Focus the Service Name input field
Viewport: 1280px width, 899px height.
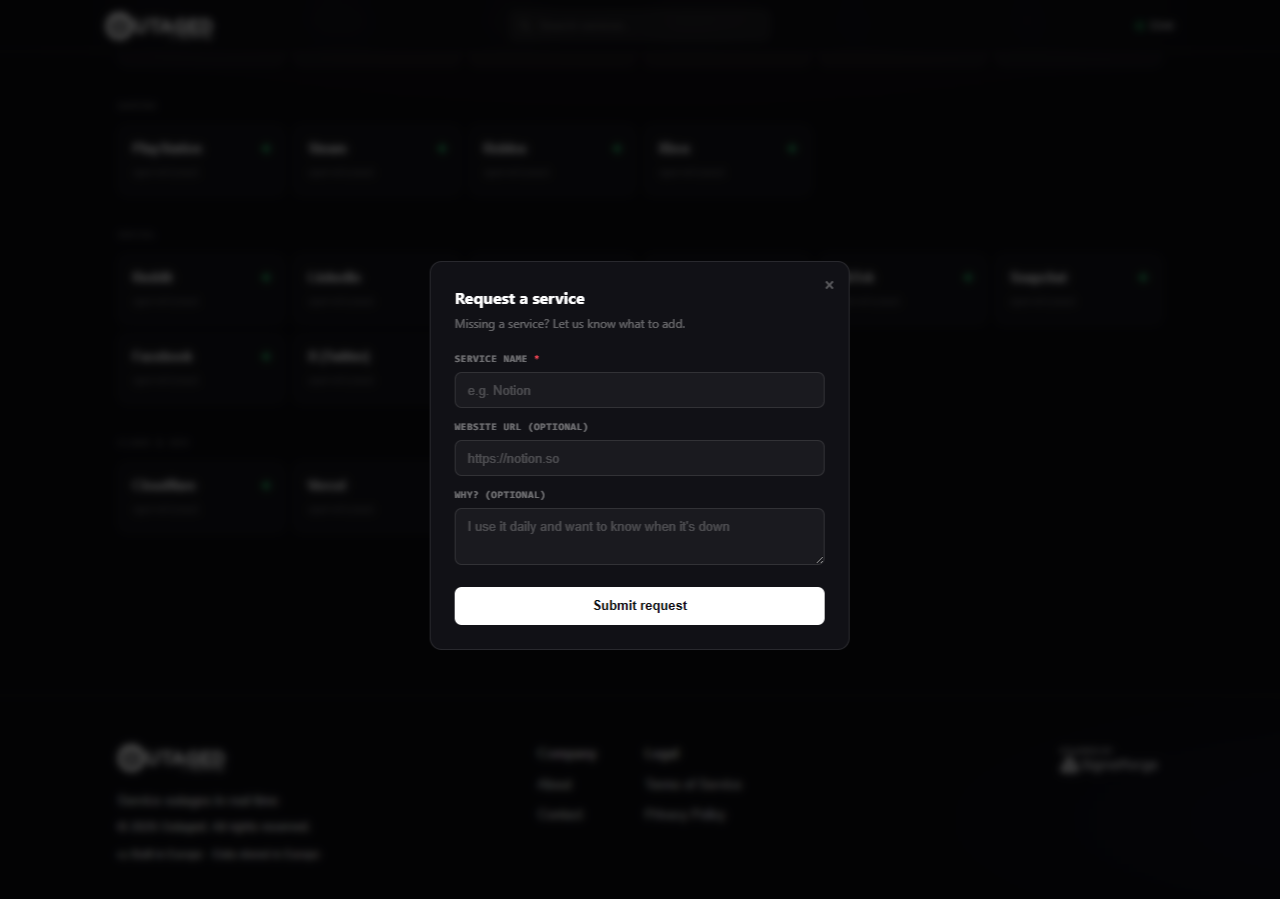639,390
